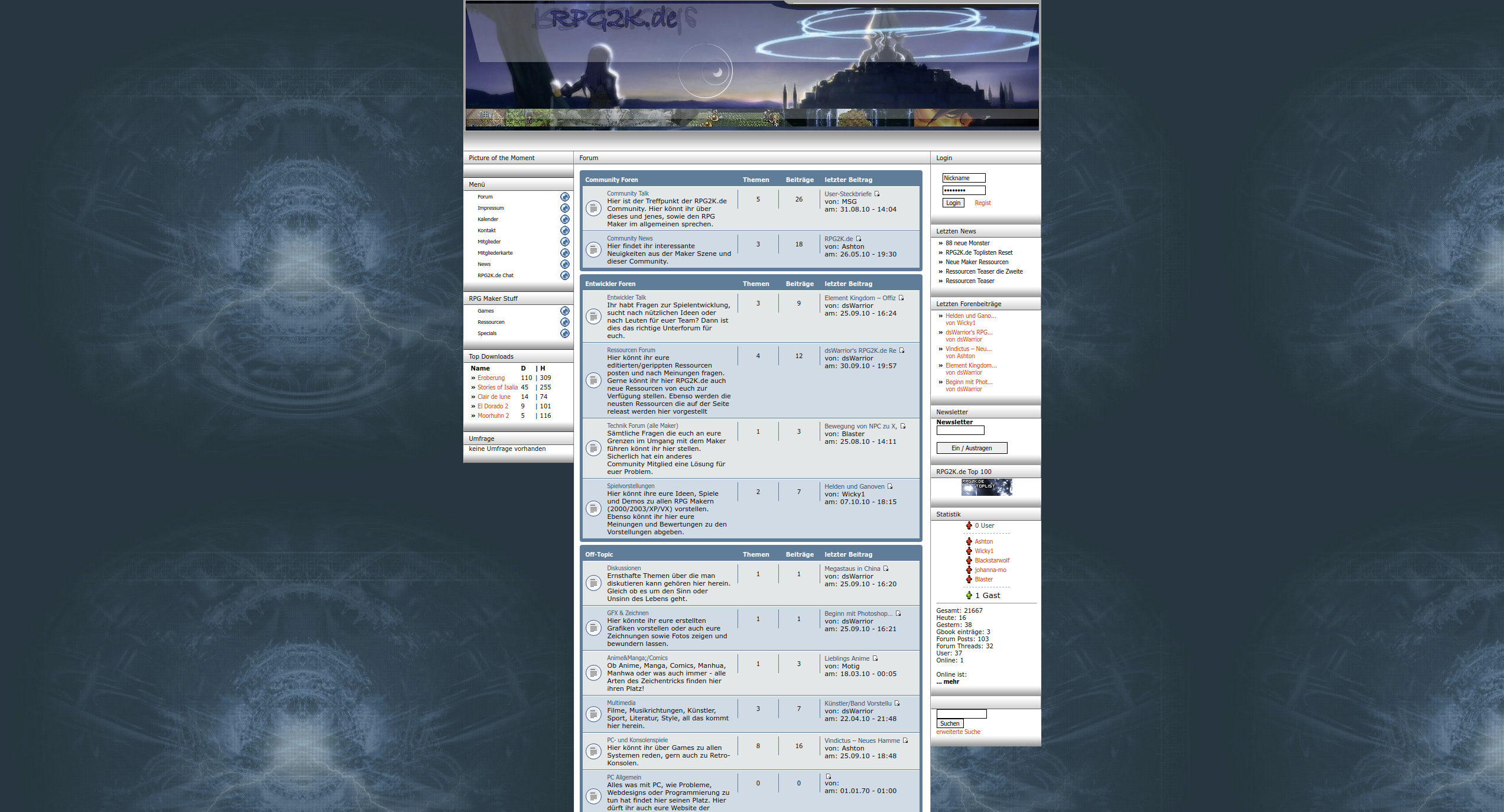This screenshot has height=812, width=1504.
Task: Click the globe icon beside Ressourcen
Action: click(x=564, y=322)
